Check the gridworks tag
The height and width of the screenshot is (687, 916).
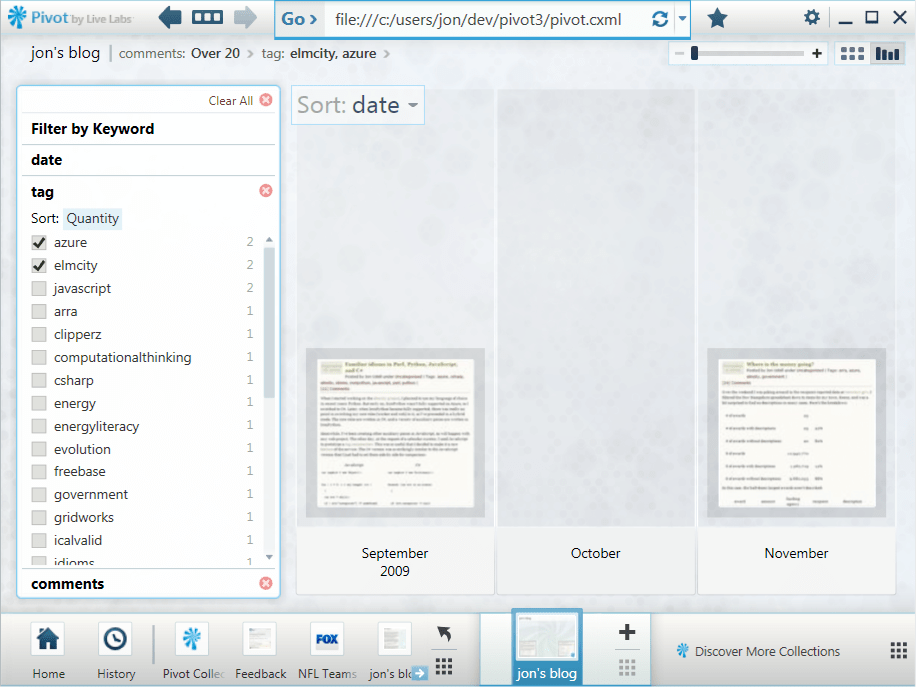point(39,518)
